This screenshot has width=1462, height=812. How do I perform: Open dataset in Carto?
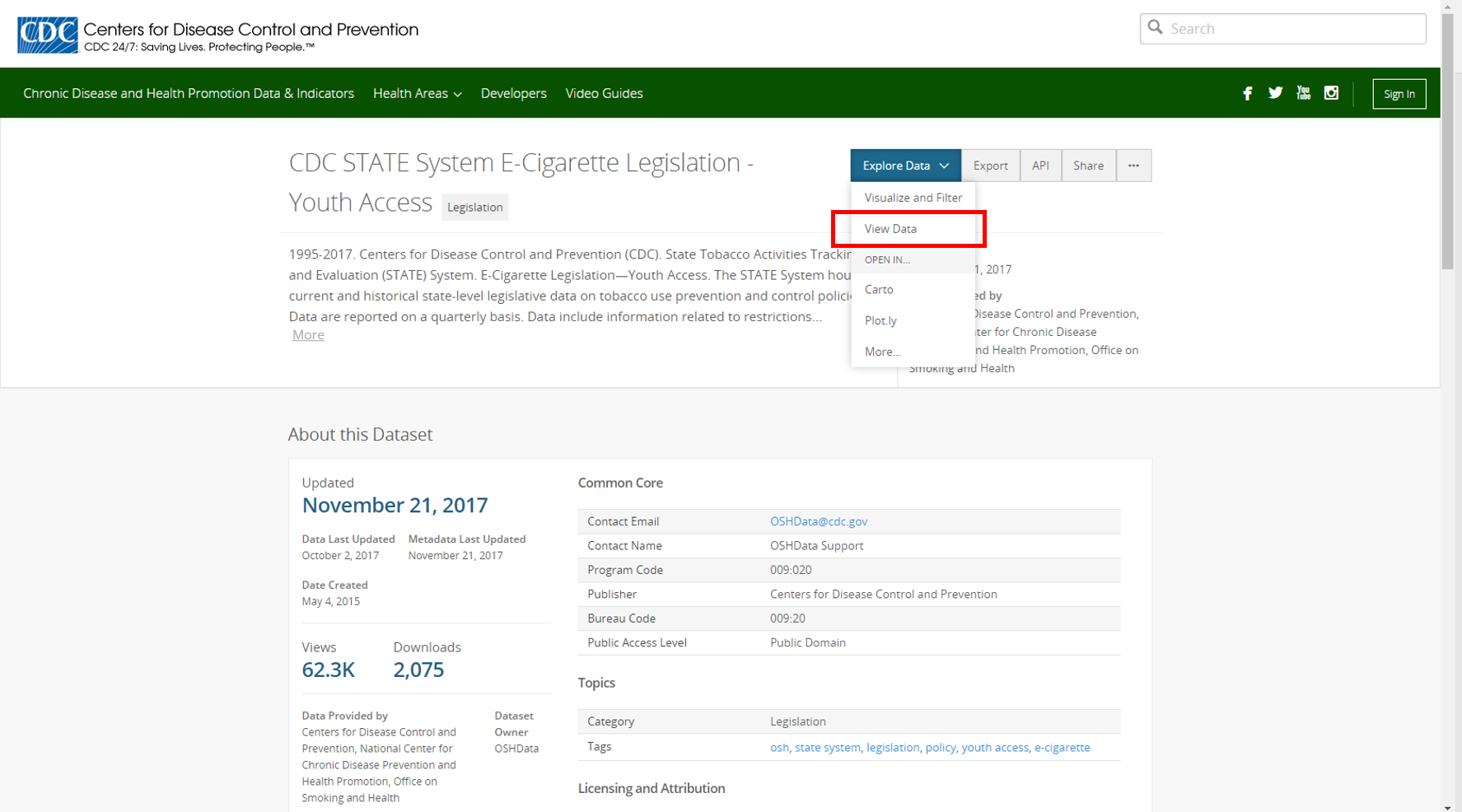click(x=879, y=290)
